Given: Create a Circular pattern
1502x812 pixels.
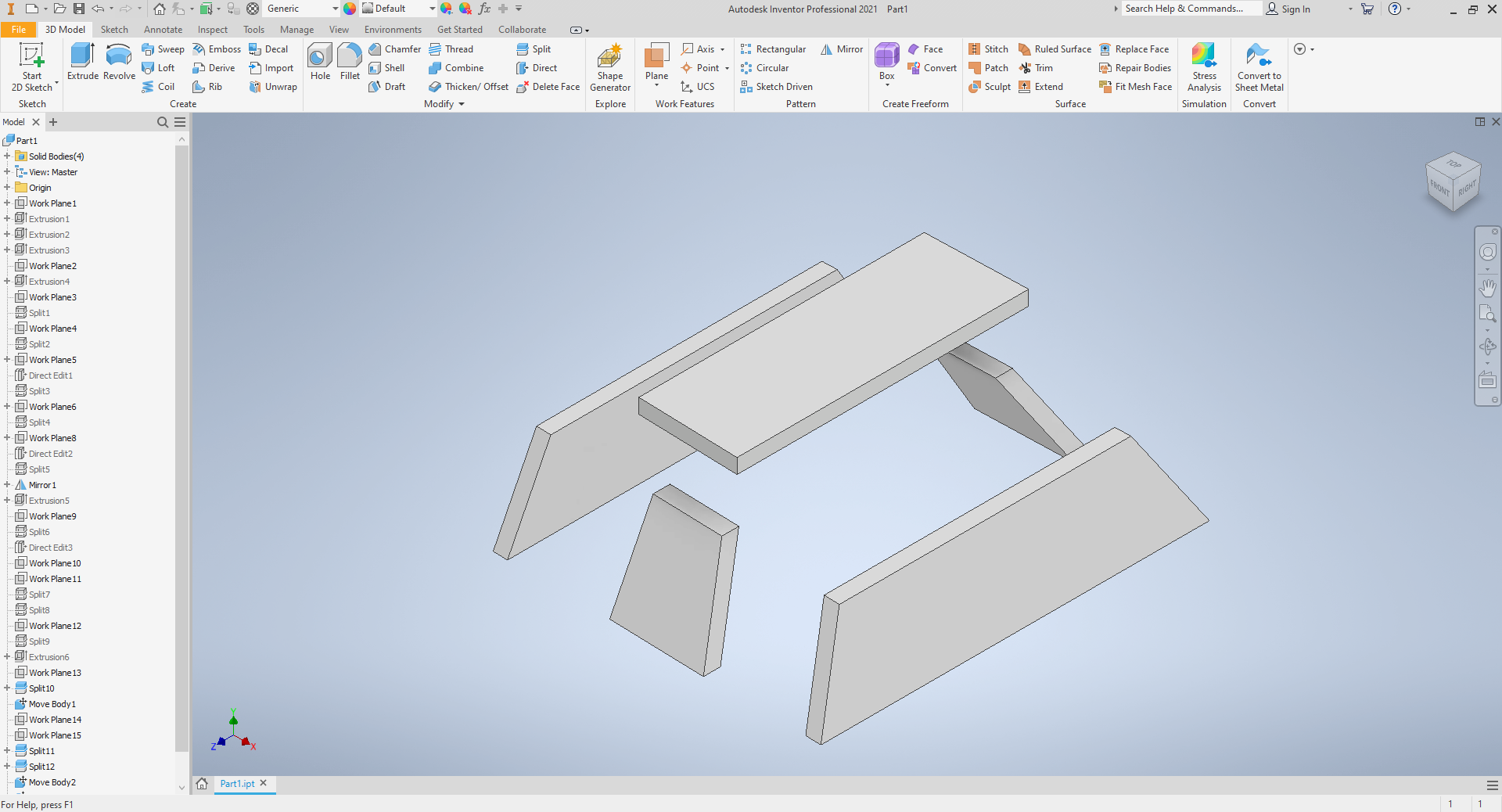Looking at the screenshot, I should [764, 68].
